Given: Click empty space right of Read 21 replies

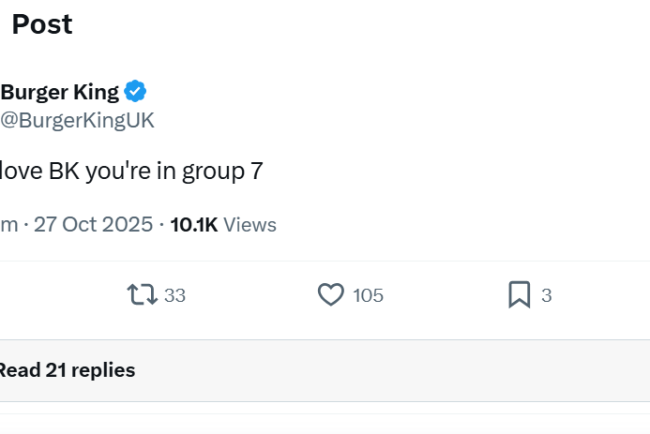Looking at the screenshot, I should (400, 370).
